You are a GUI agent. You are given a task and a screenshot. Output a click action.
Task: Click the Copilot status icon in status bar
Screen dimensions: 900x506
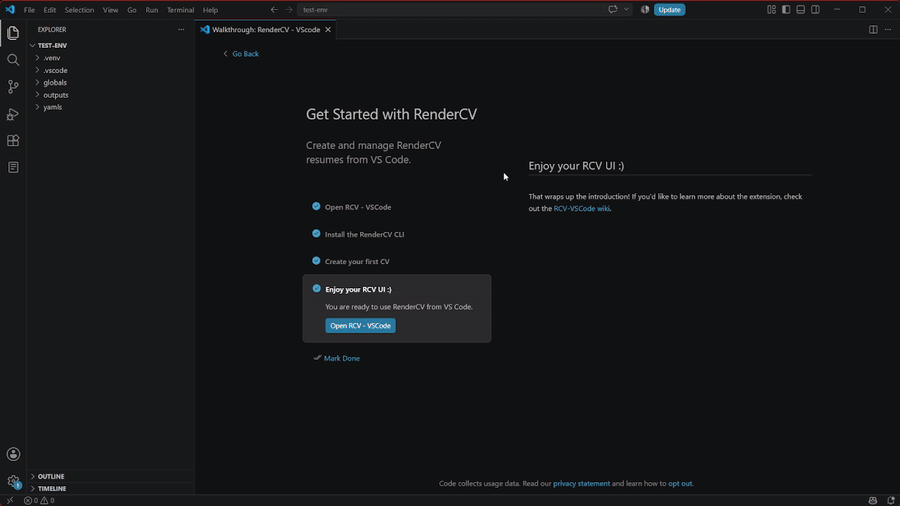point(872,500)
